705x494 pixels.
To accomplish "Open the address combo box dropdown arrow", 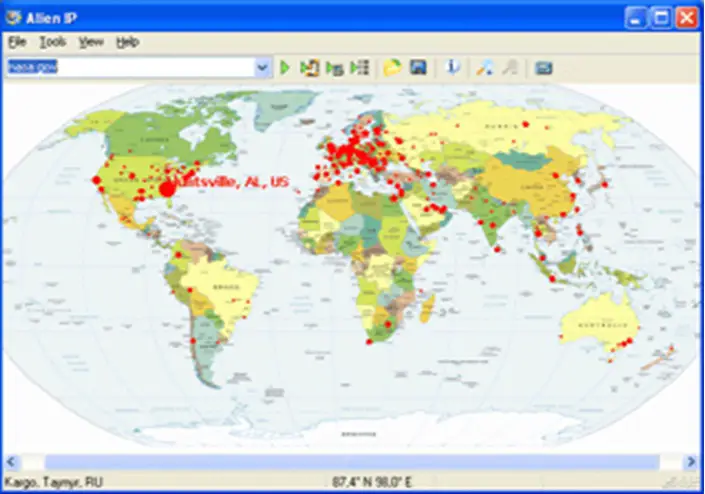I will coord(262,68).
